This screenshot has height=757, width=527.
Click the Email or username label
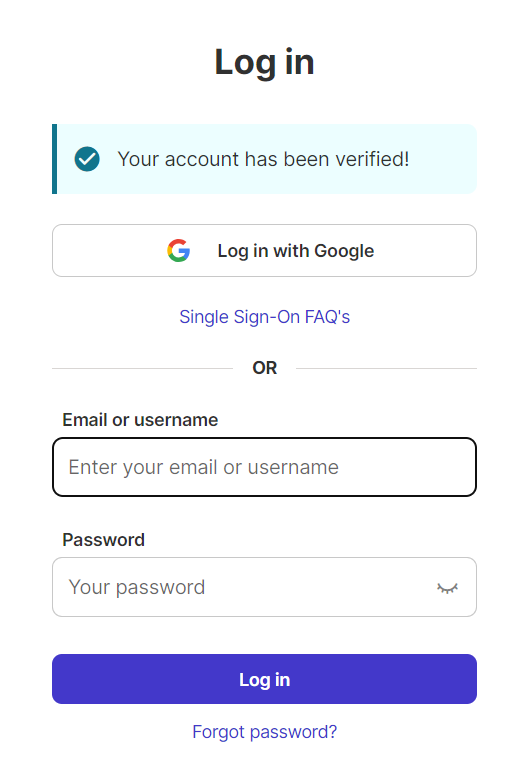coord(140,420)
